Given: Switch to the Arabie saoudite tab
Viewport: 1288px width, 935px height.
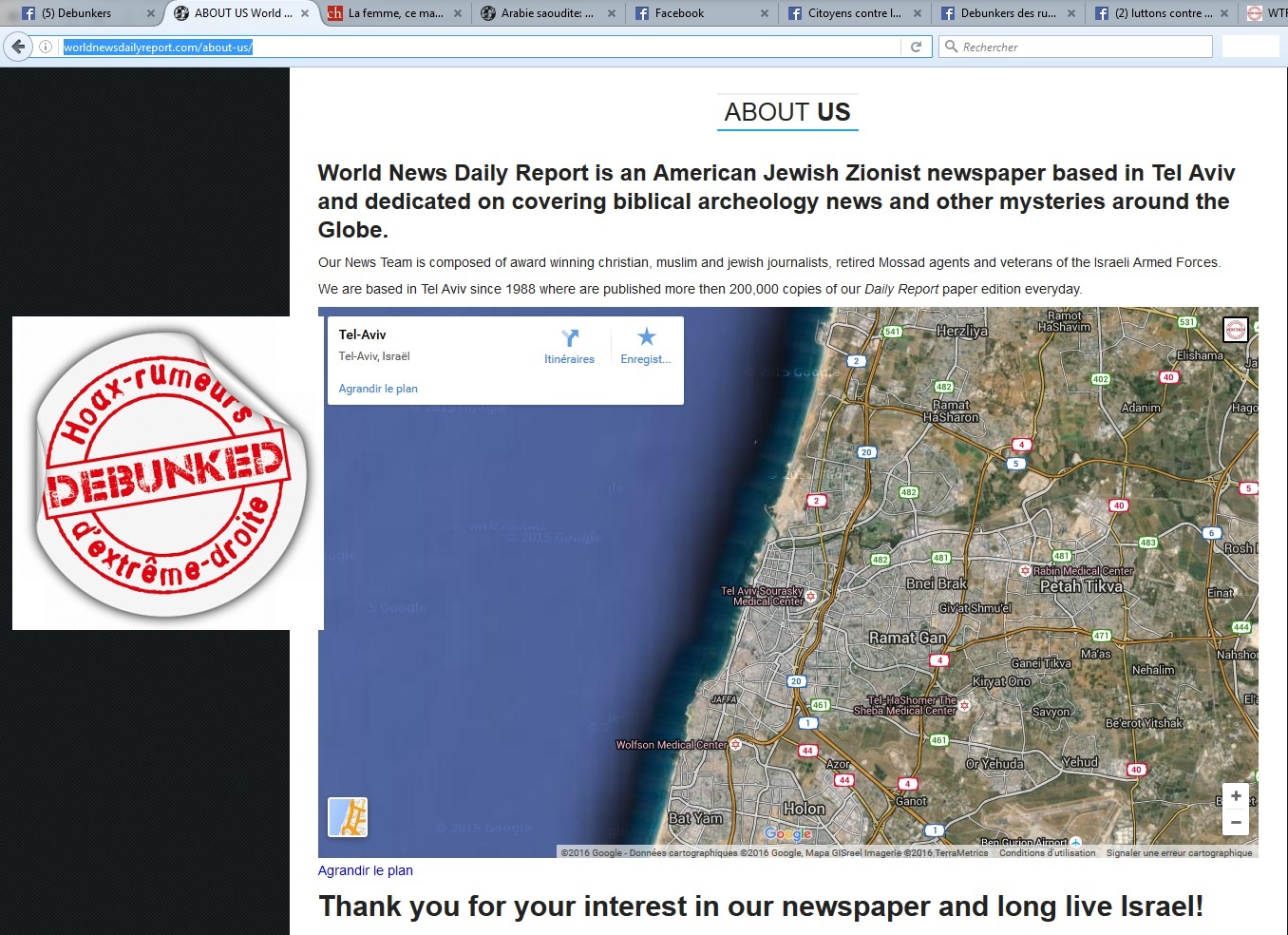Looking at the screenshot, I should tap(547, 13).
